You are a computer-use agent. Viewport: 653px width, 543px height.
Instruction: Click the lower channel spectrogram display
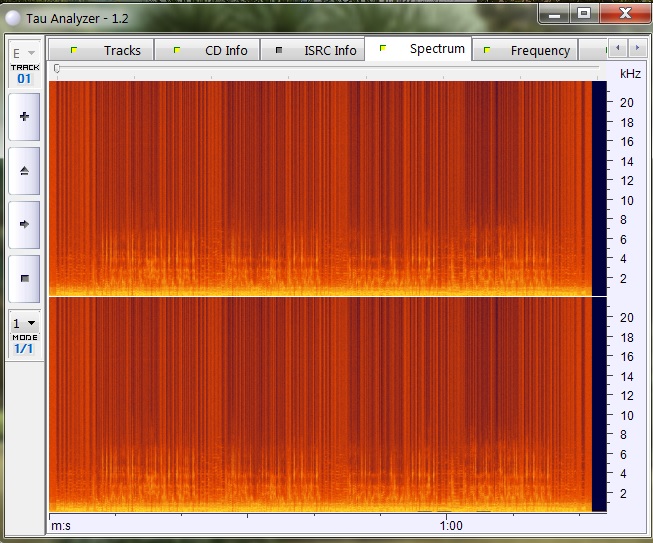(320, 404)
